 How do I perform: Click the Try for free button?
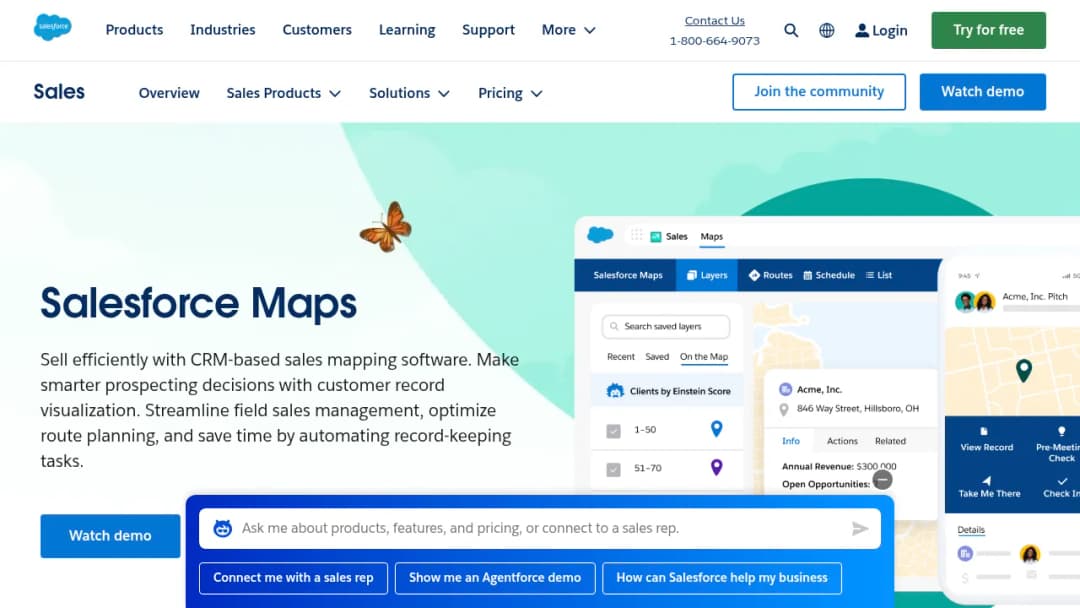(x=988, y=30)
